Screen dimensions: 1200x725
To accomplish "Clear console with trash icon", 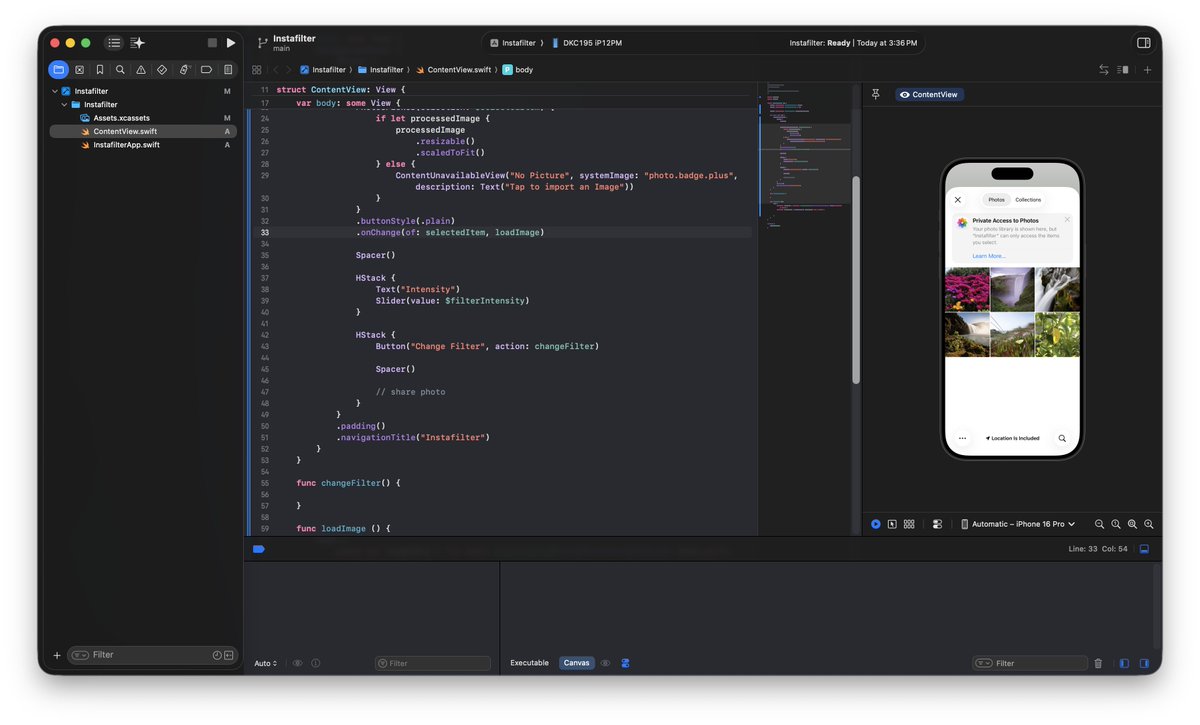I will pyautogui.click(x=1098, y=663).
